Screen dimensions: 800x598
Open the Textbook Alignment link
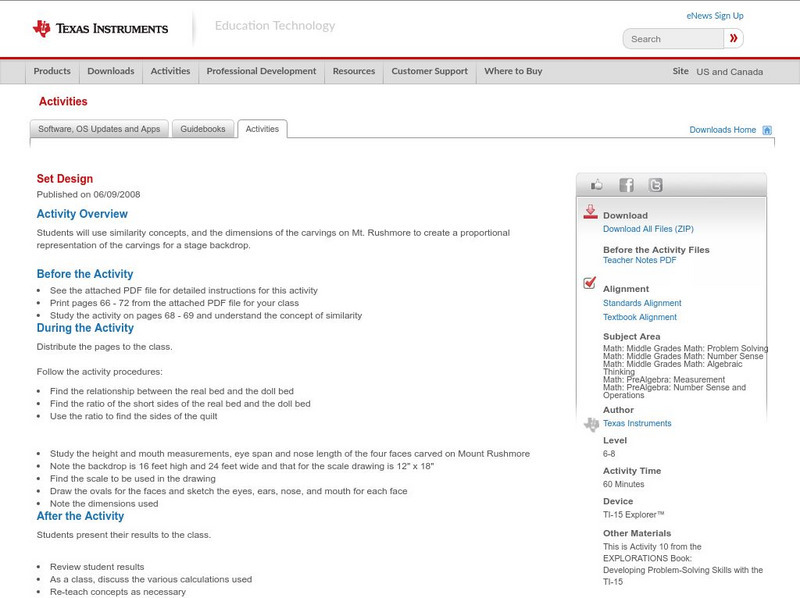[x=640, y=317]
